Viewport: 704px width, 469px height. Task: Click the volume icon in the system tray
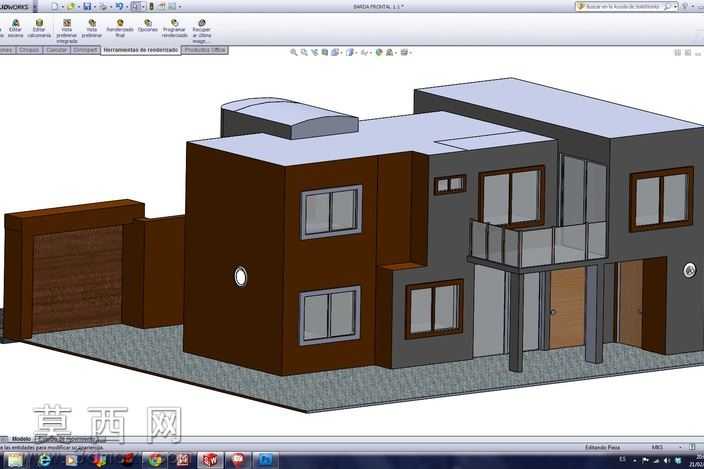pos(666,460)
